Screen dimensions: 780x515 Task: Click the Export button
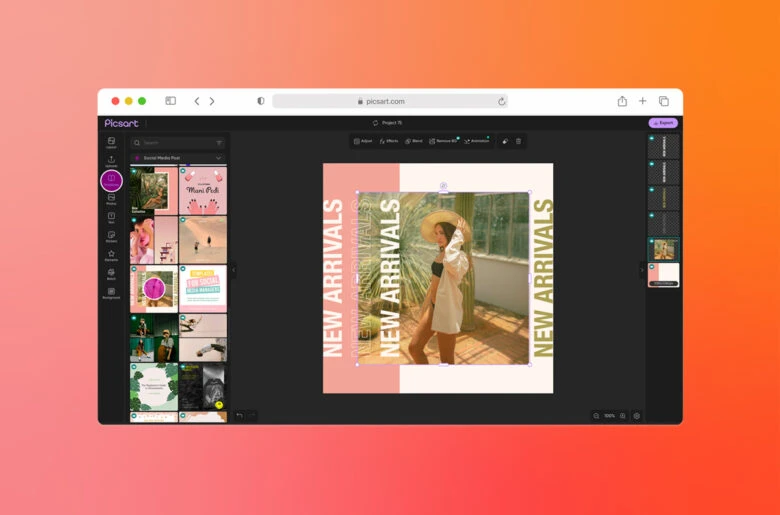point(663,123)
